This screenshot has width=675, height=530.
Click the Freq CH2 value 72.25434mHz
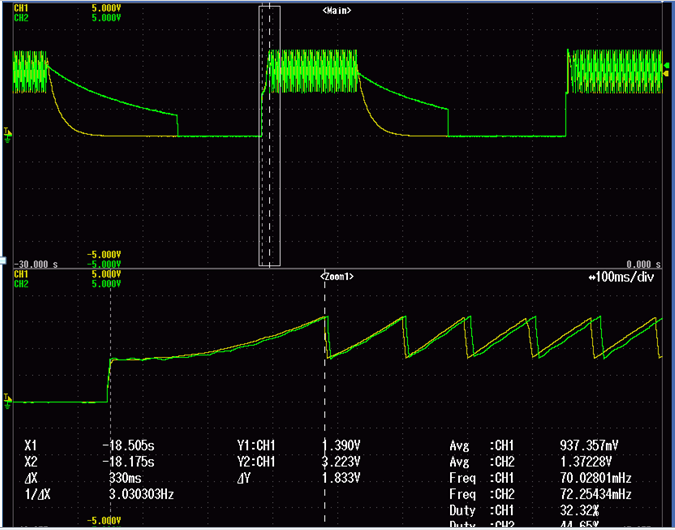pyautogui.click(x=595, y=494)
